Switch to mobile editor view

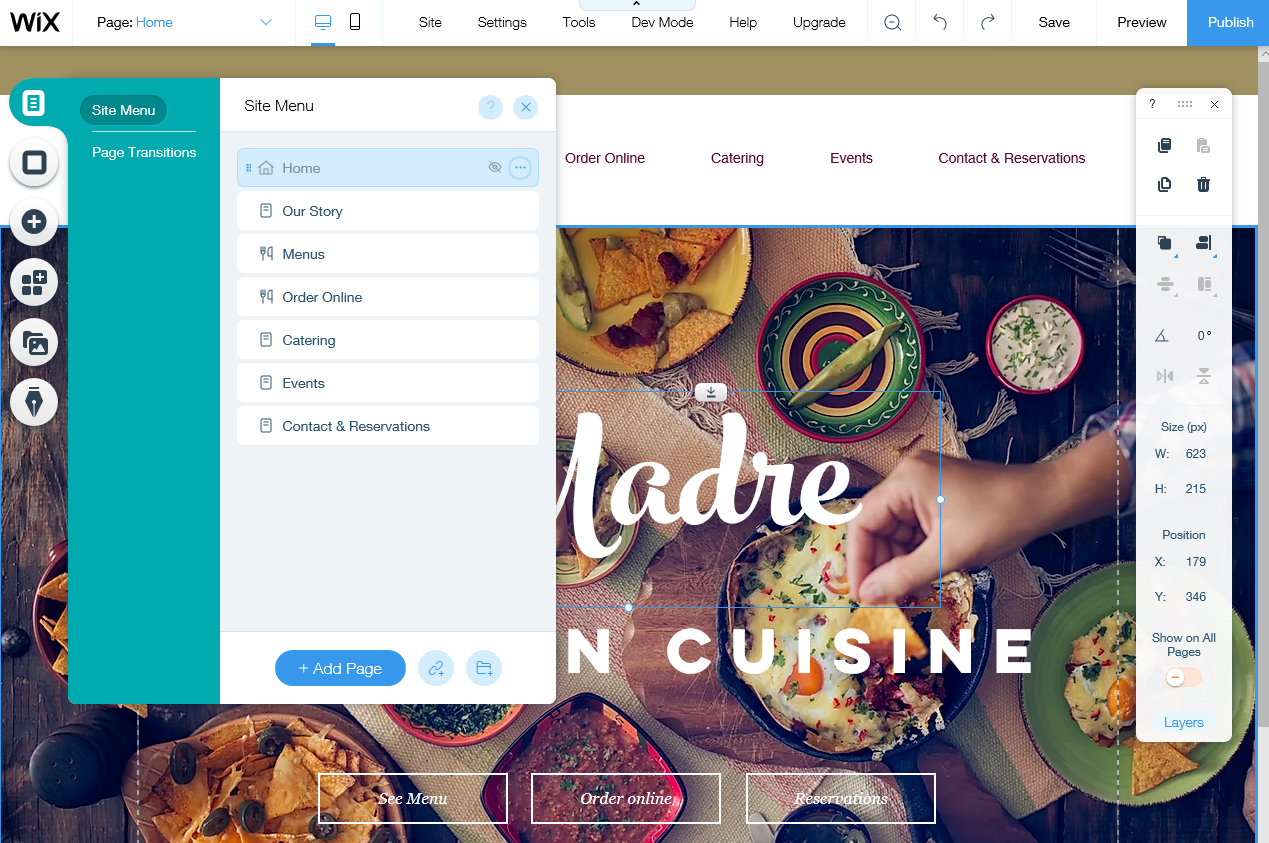click(x=355, y=22)
